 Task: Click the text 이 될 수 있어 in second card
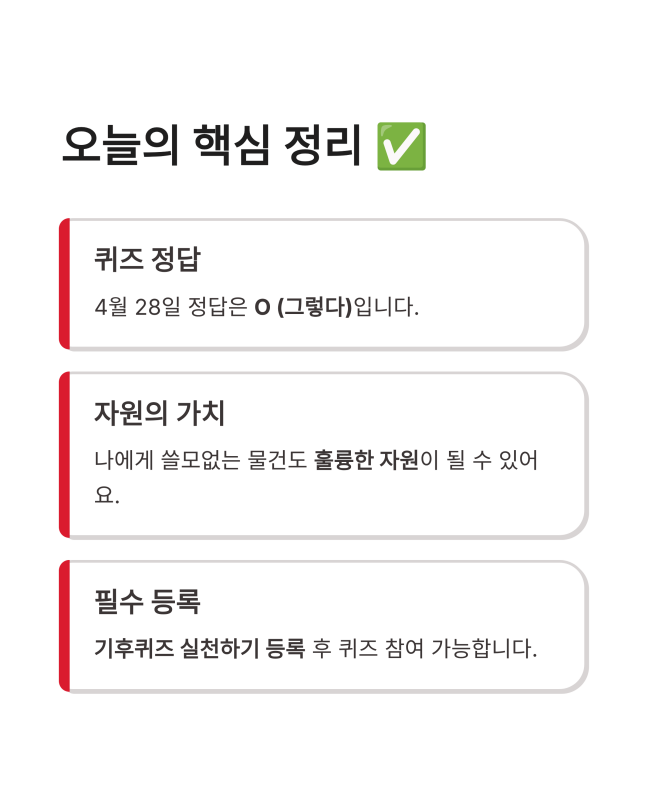point(479,460)
